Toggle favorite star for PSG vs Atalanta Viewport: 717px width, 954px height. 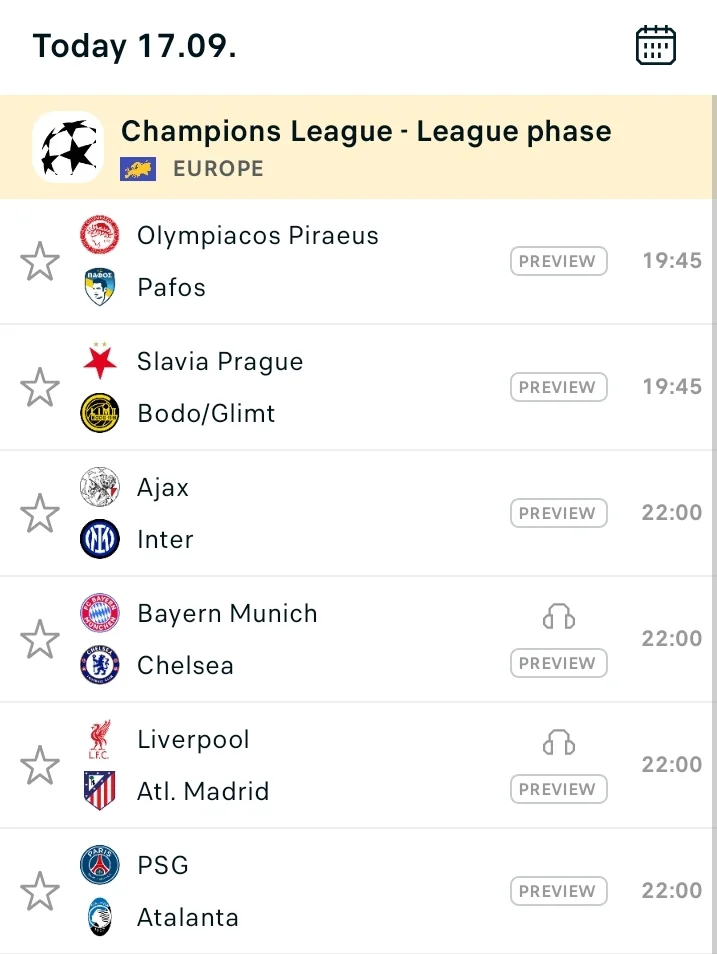40,891
